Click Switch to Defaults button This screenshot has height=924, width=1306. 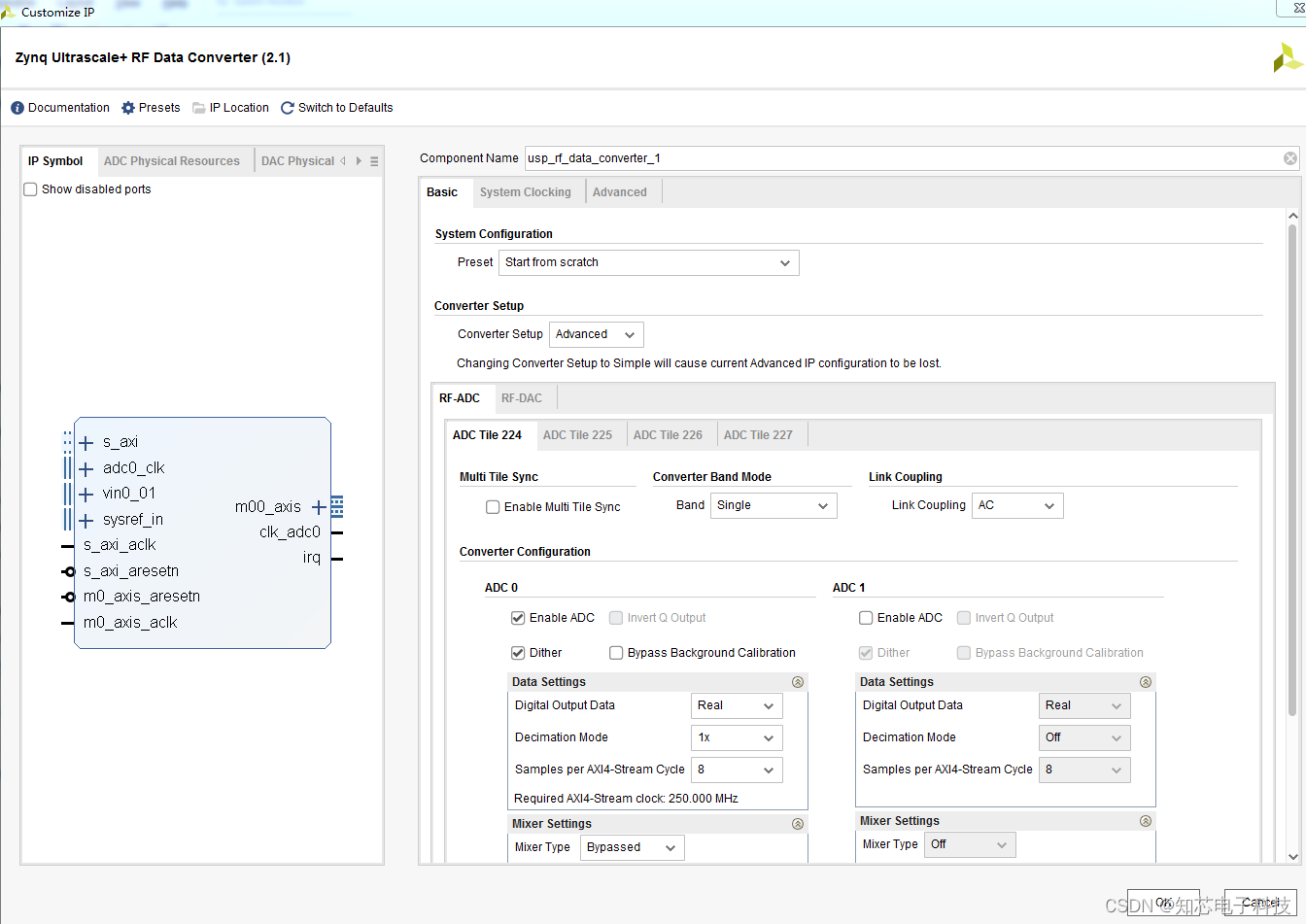[x=336, y=108]
